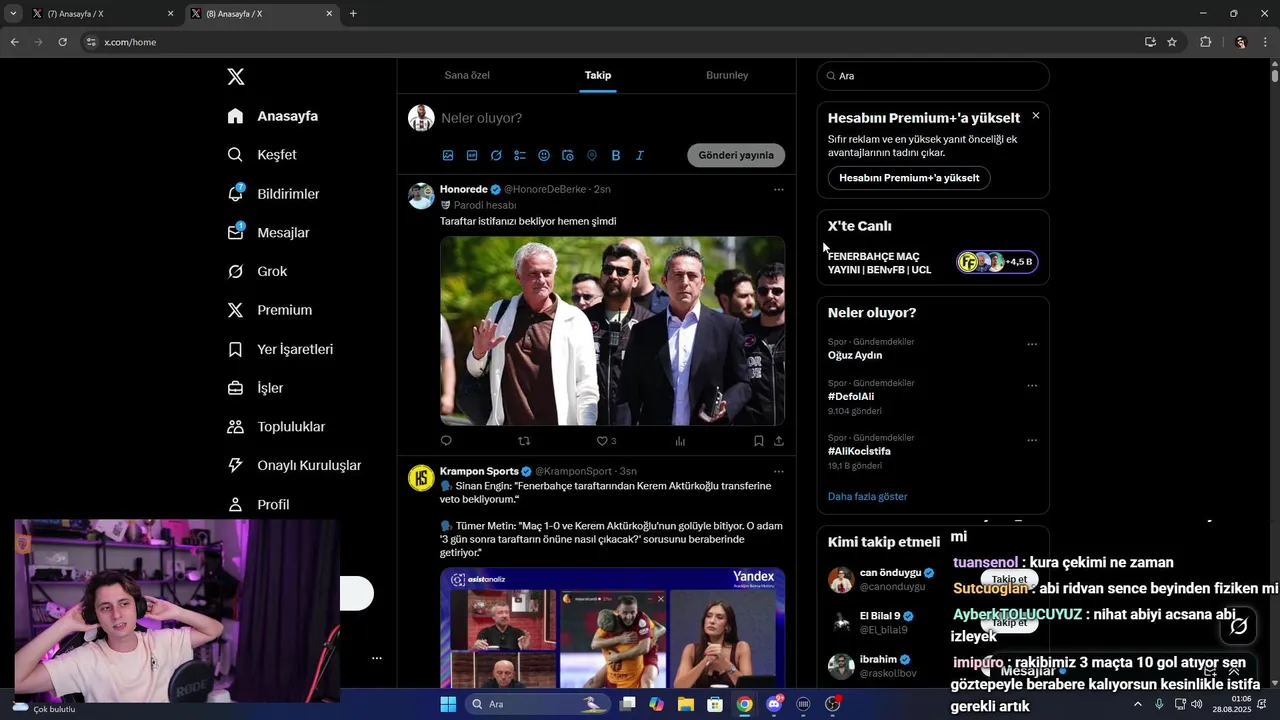Image resolution: width=1280 pixels, height=720 pixels.
Task: Like the Honorede post
Action: 602,441
